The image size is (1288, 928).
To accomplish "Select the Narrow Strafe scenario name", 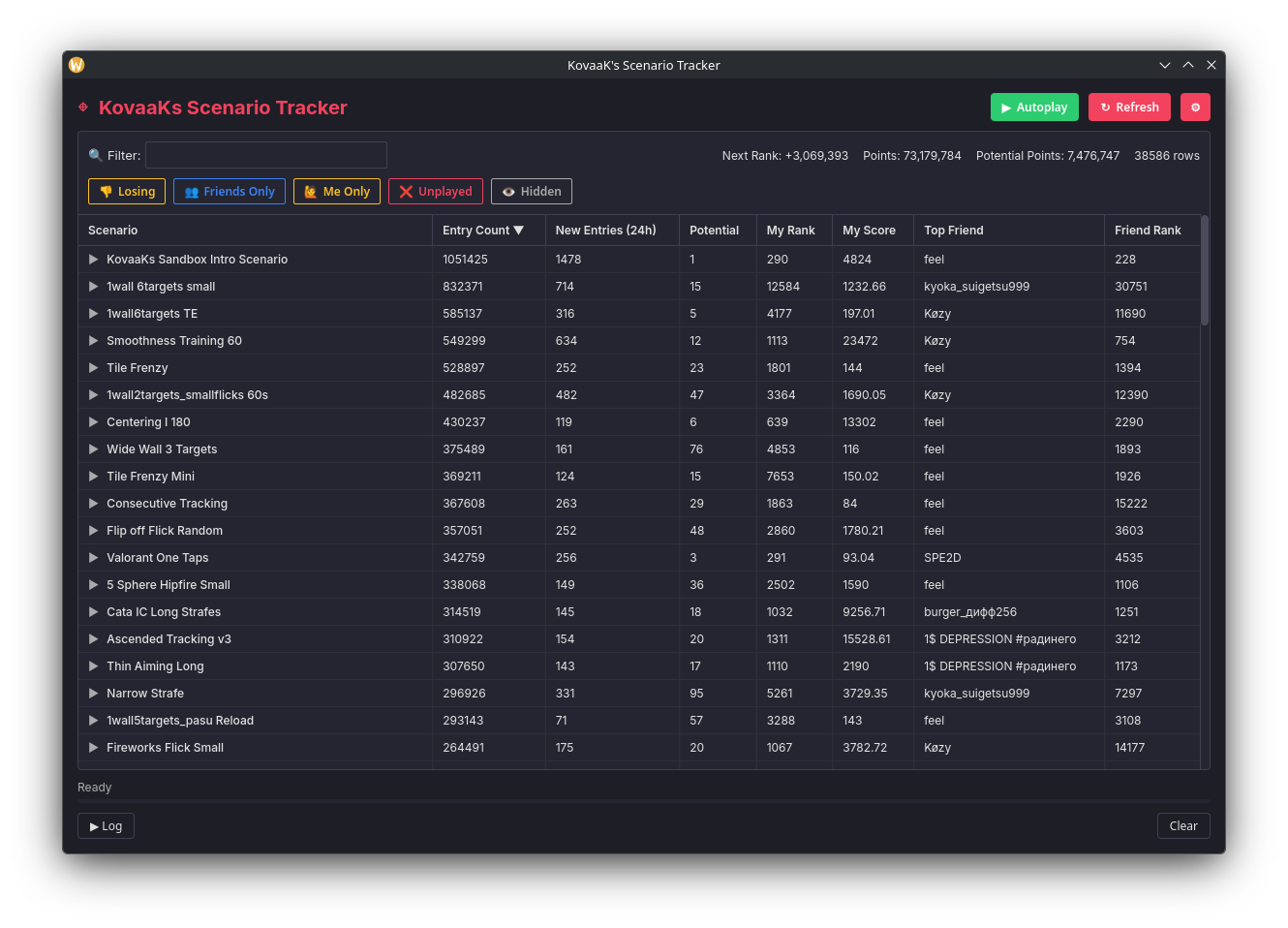I will coord(145,694).
